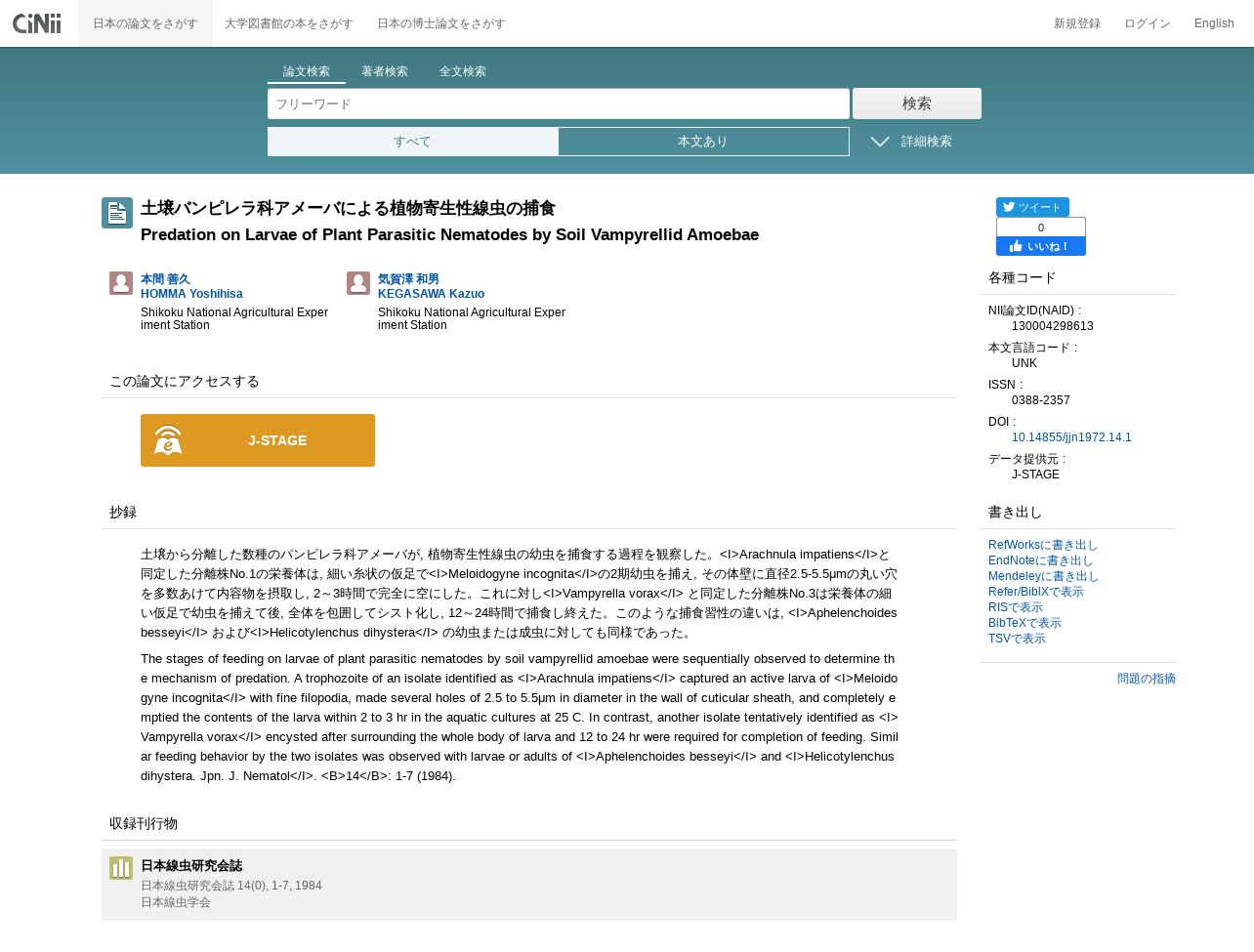The width and height of the screenshot is (1254, 952).
Task: Open author link KEGASAWA Kazuo
Action: click(x=431, y=294)
